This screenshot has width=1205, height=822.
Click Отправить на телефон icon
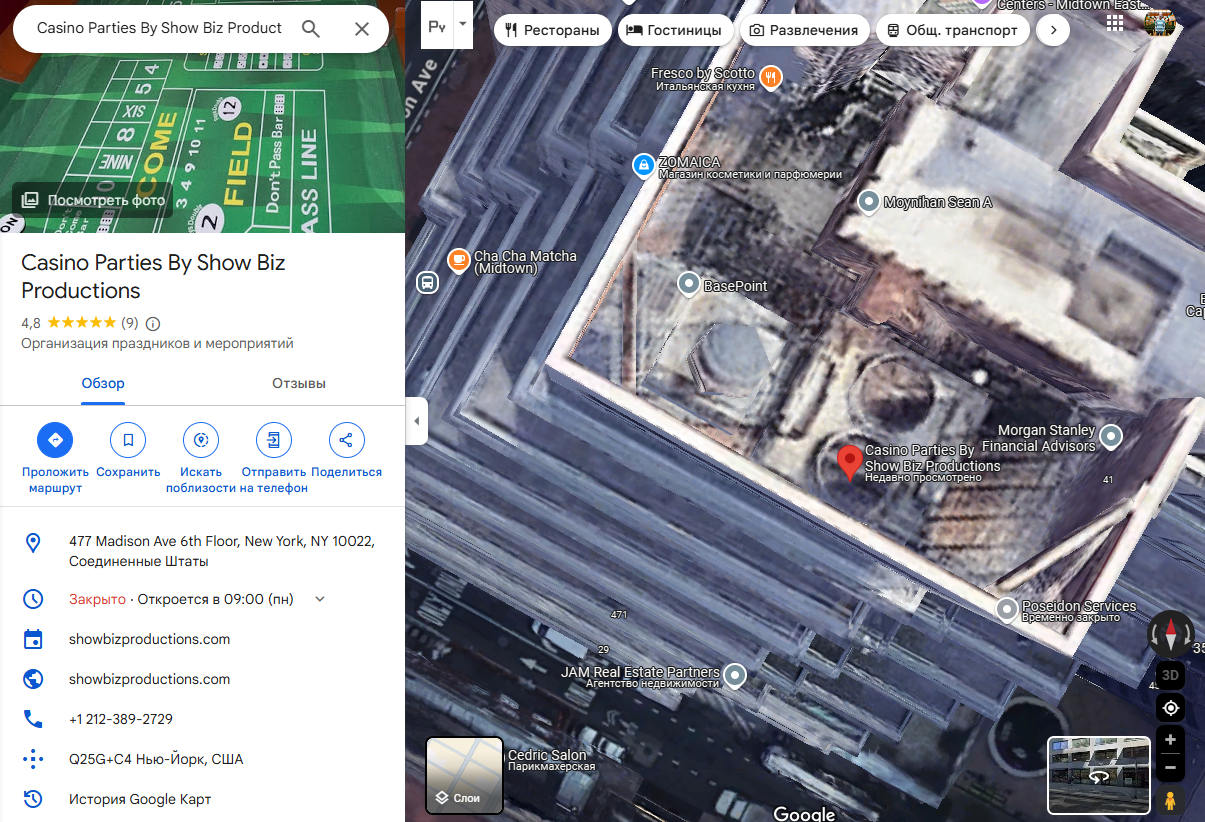[274, 439]
